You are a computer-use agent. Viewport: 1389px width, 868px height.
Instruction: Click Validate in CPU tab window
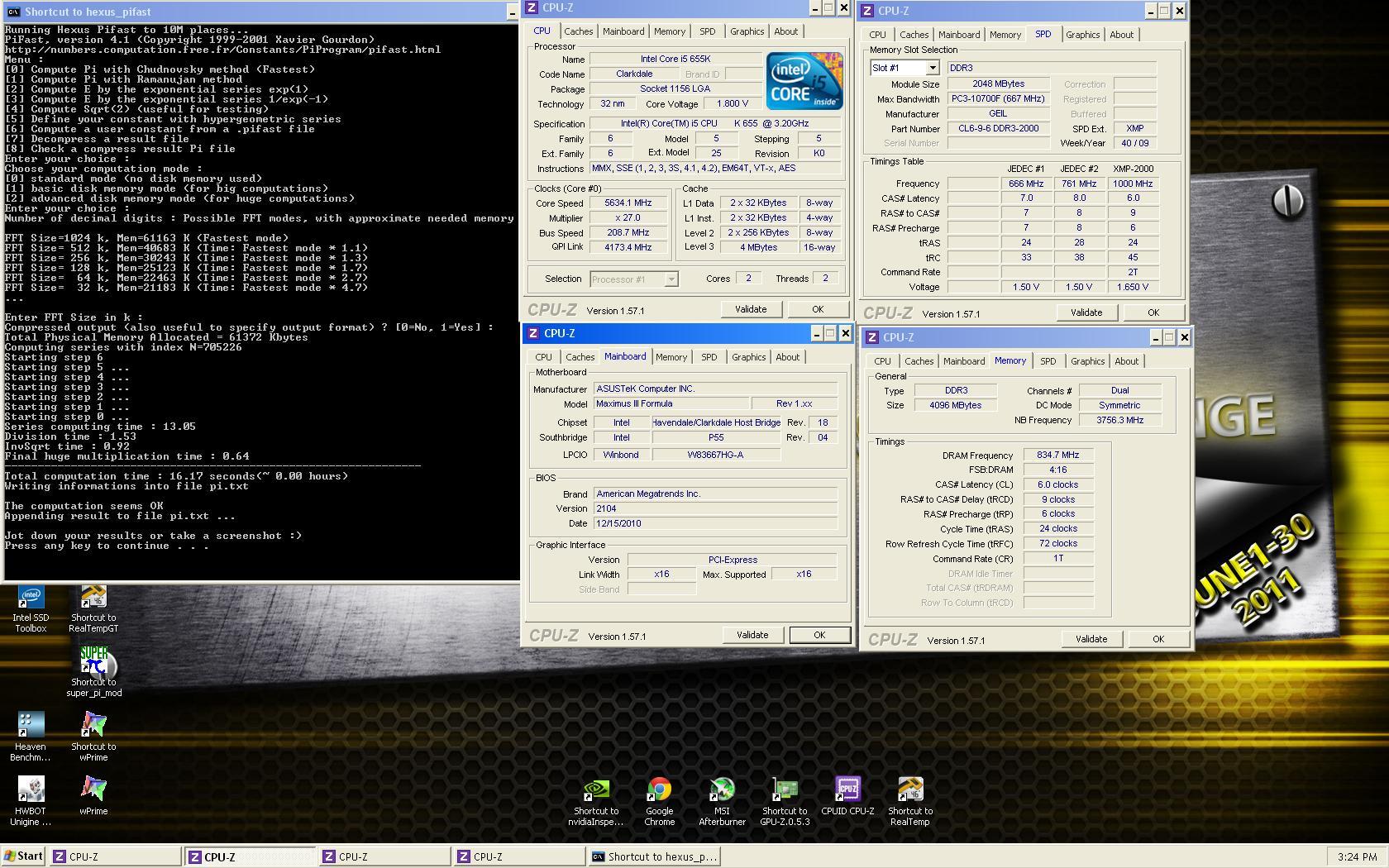(751, 309)
